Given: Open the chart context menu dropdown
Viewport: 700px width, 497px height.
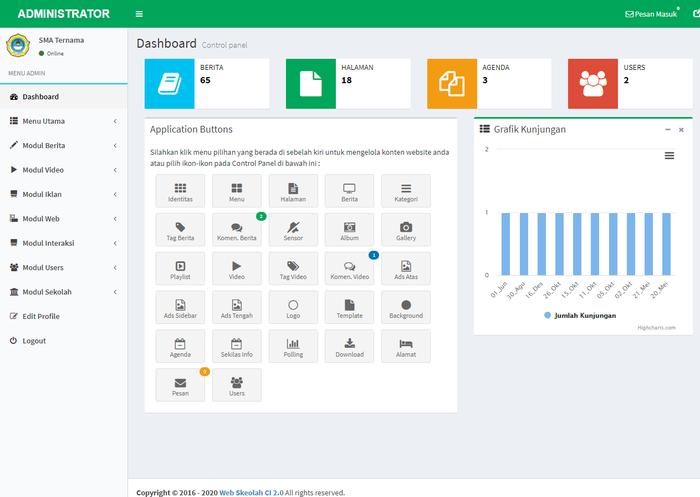Looking at the screenshot, I should coord(669,156).
